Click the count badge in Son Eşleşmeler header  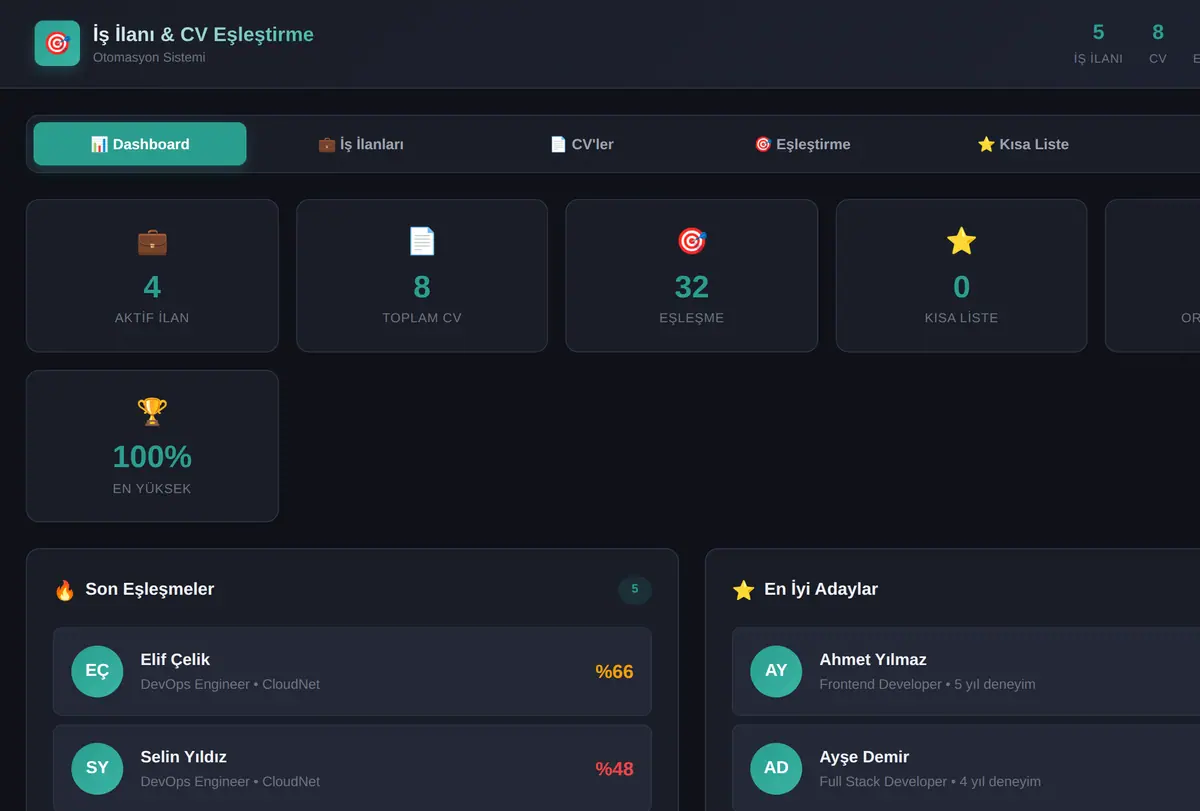click(635, 590)
